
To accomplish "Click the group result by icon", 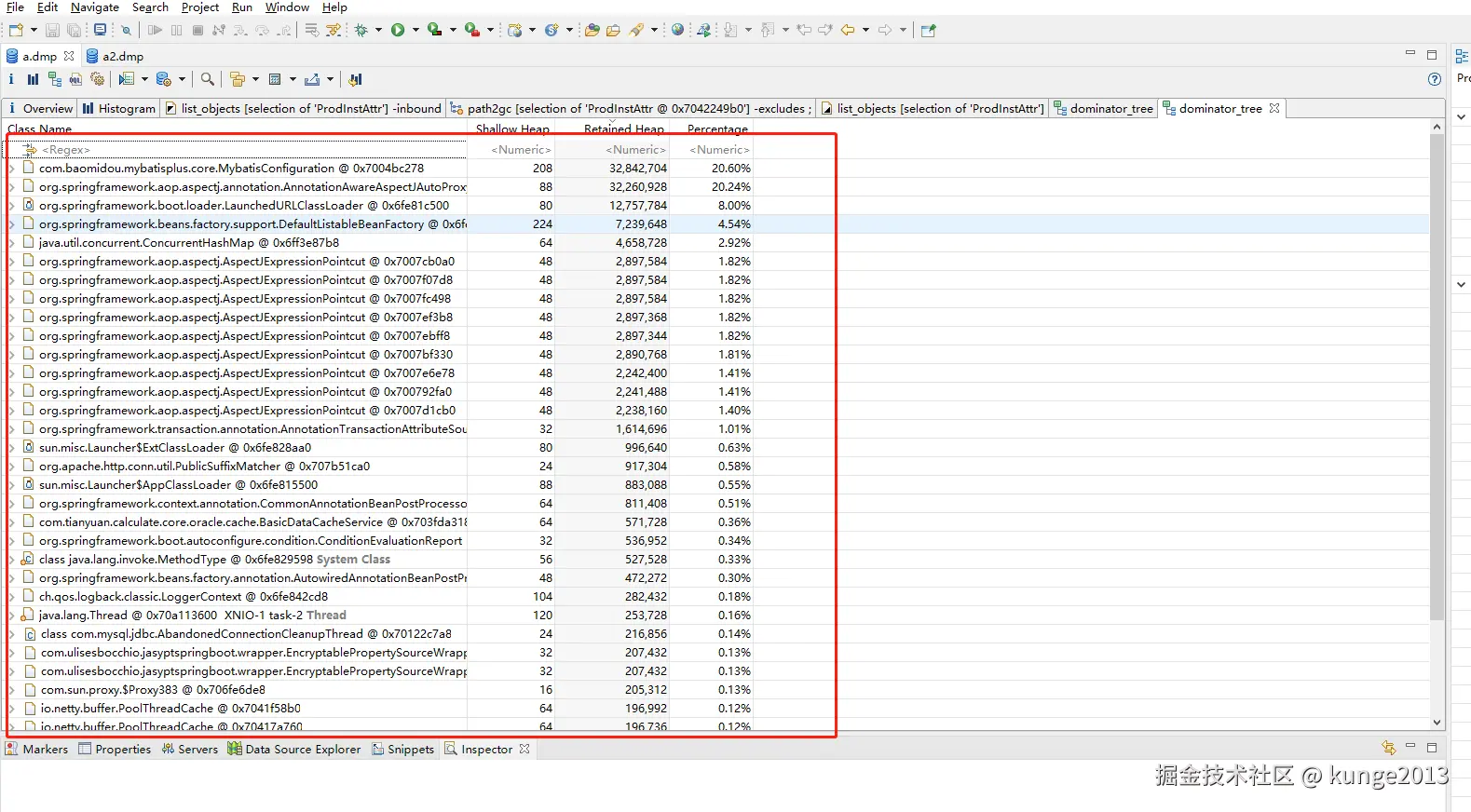I will coord(238,79).
